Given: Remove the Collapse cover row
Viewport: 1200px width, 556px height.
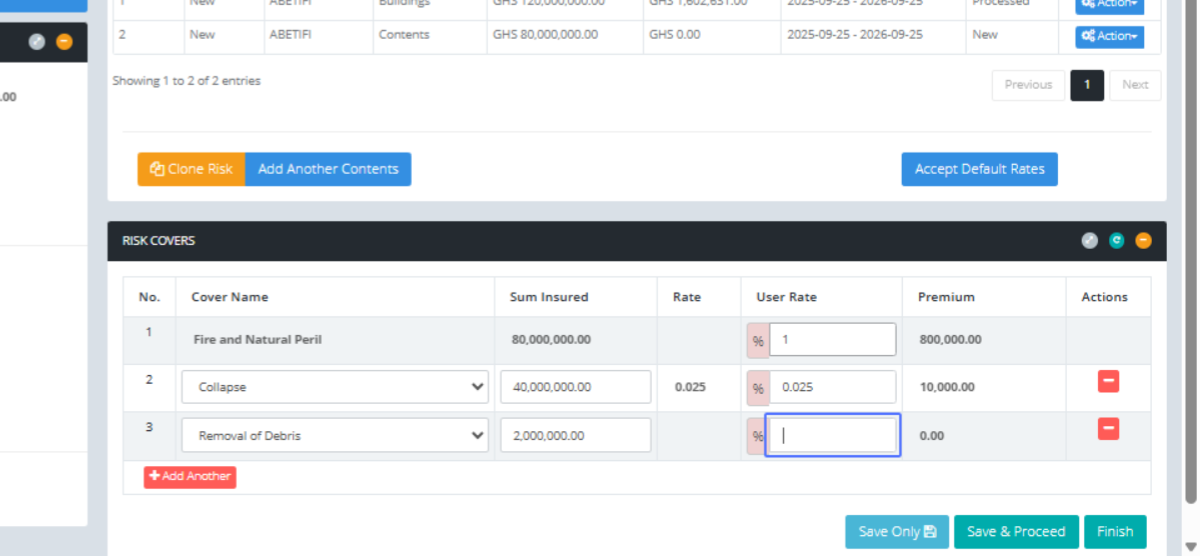Looking at the screenshot, I should (x=1108, y=381).
